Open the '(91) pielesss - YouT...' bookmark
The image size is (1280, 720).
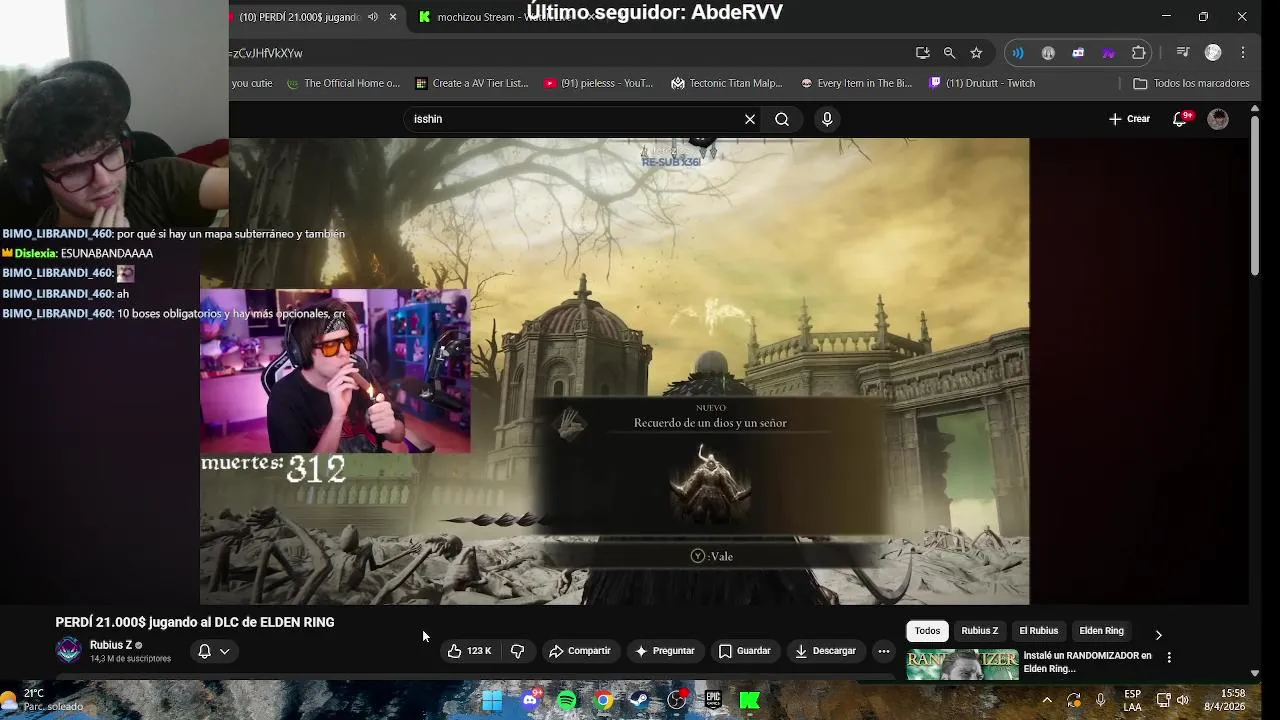598,83
